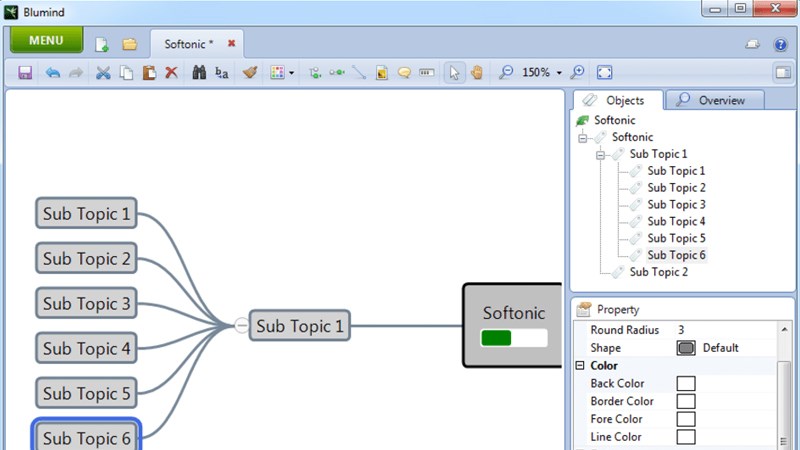The image size is (800, 450).
Task: Zoom in with magnifier plus
Action: point(577,72)
